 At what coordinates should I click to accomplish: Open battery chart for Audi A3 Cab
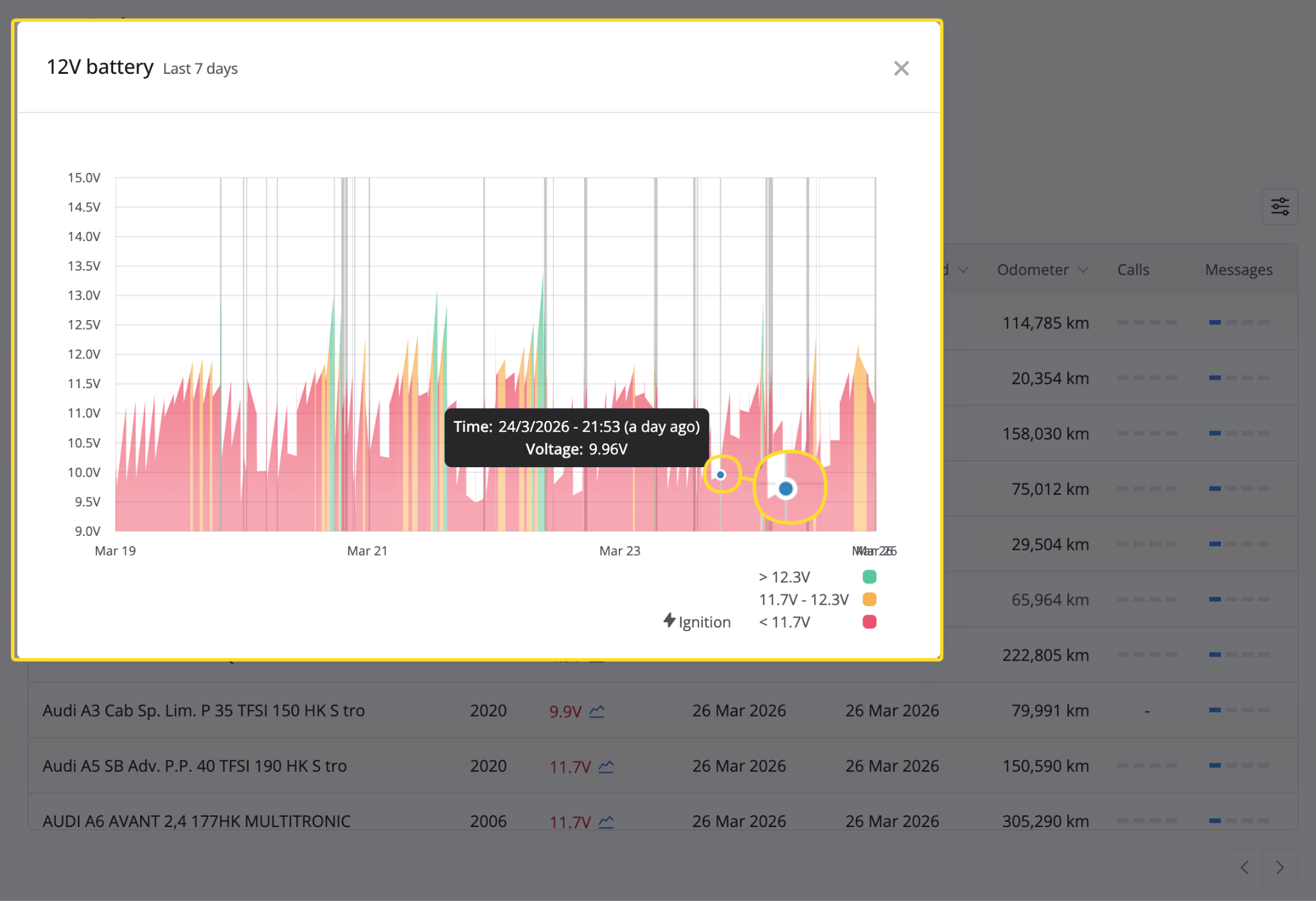(597, 711)
